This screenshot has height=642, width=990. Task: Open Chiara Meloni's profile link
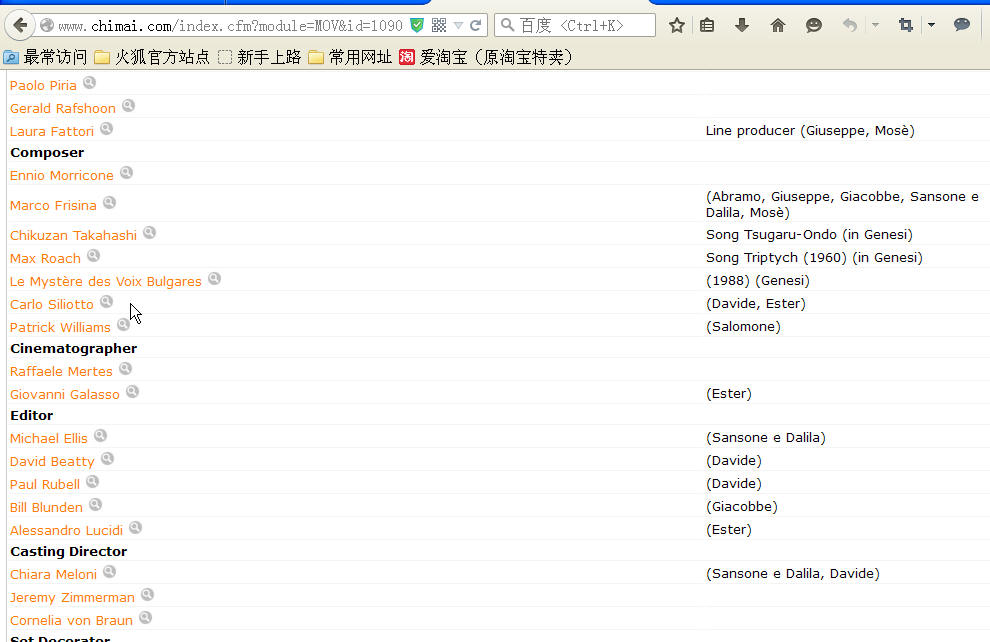point(53,574)
